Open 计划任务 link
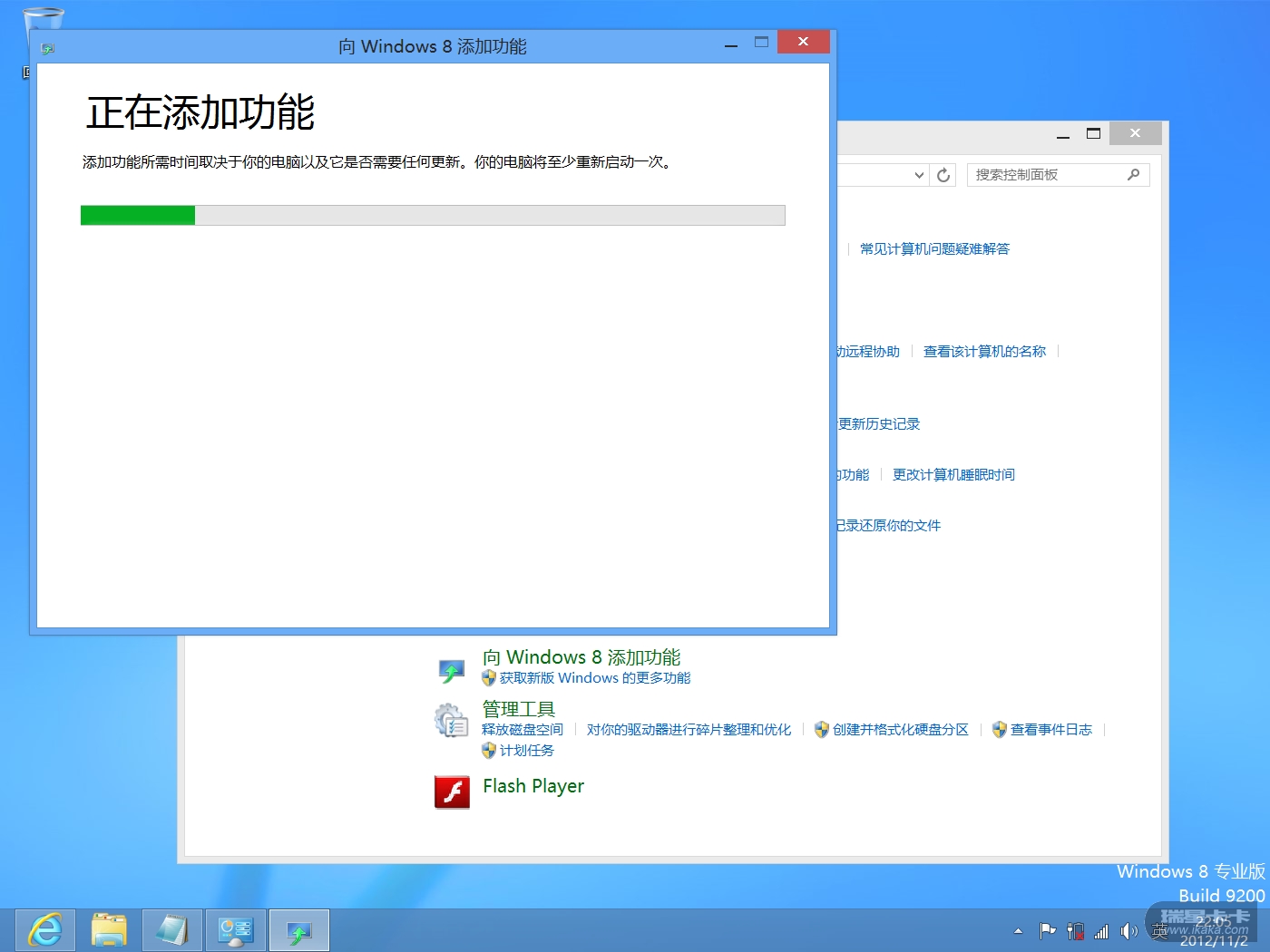The width and height of the screenshot is (1270, 952). coord(527,751)
